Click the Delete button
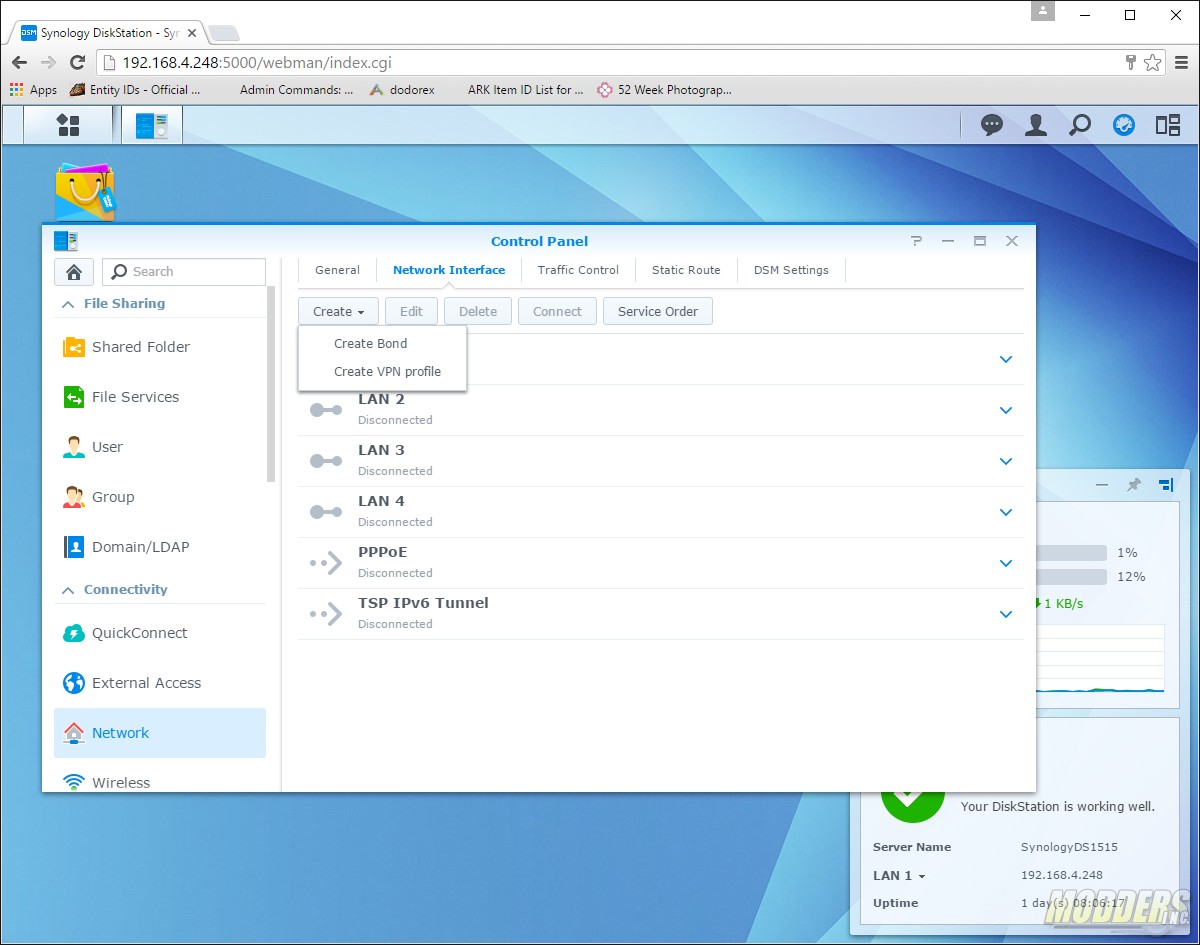This screenshot has height=945, width=1200. click(478, 311)
